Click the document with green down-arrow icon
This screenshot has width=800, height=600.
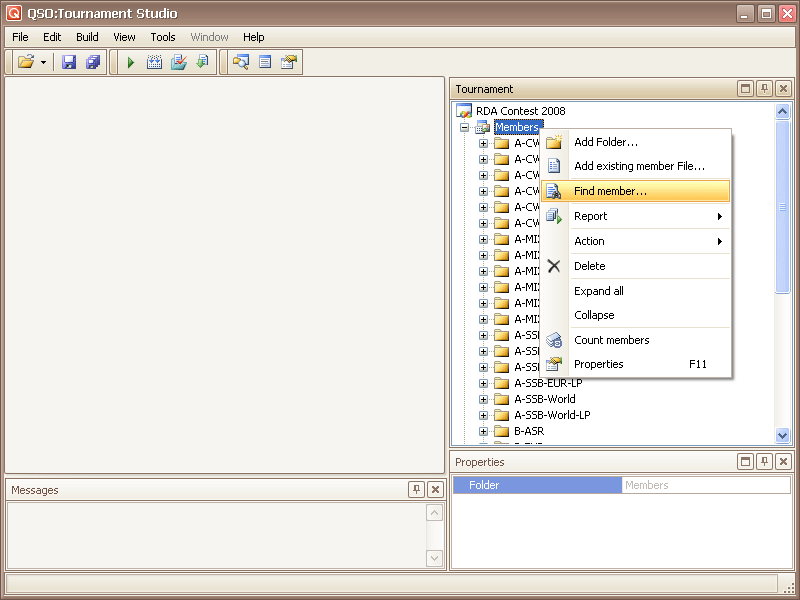click(x=203, y=62)
